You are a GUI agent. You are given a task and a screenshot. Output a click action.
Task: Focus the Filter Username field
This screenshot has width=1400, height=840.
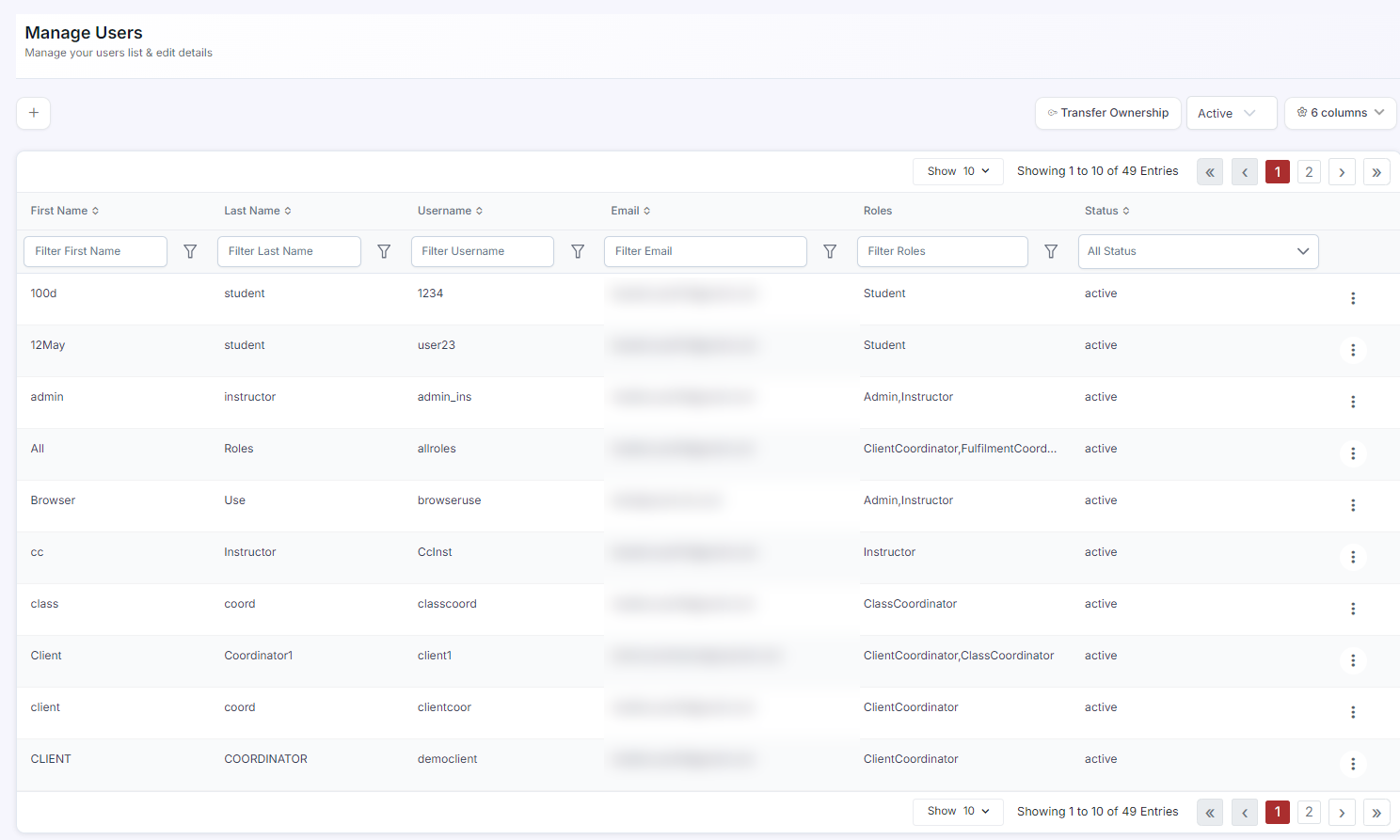coord(483,251)
